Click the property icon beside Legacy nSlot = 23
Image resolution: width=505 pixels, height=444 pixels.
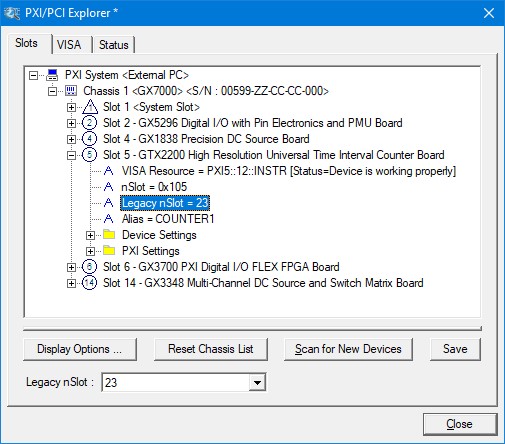click(109, 203)
